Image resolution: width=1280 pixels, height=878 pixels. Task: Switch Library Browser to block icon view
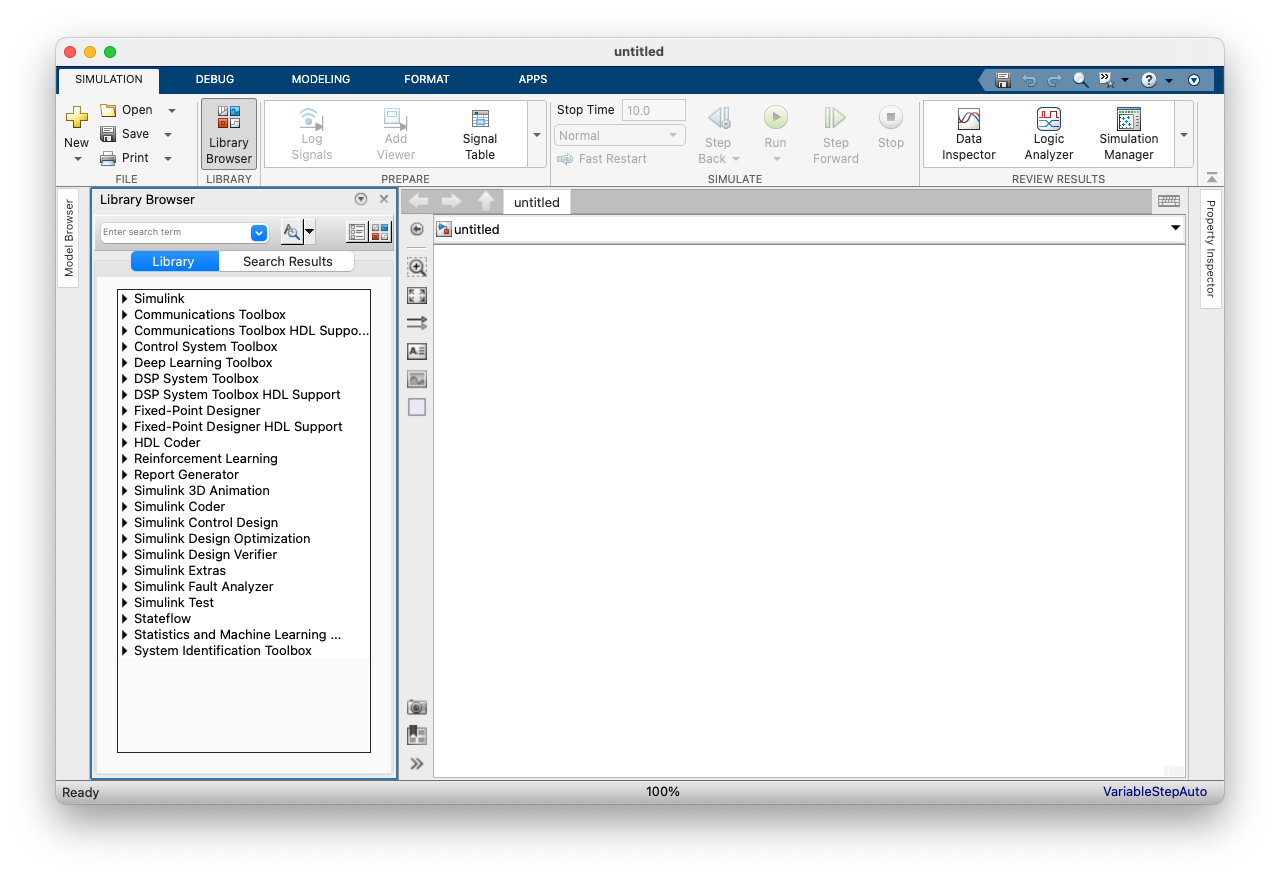click(x=380, y=232)
